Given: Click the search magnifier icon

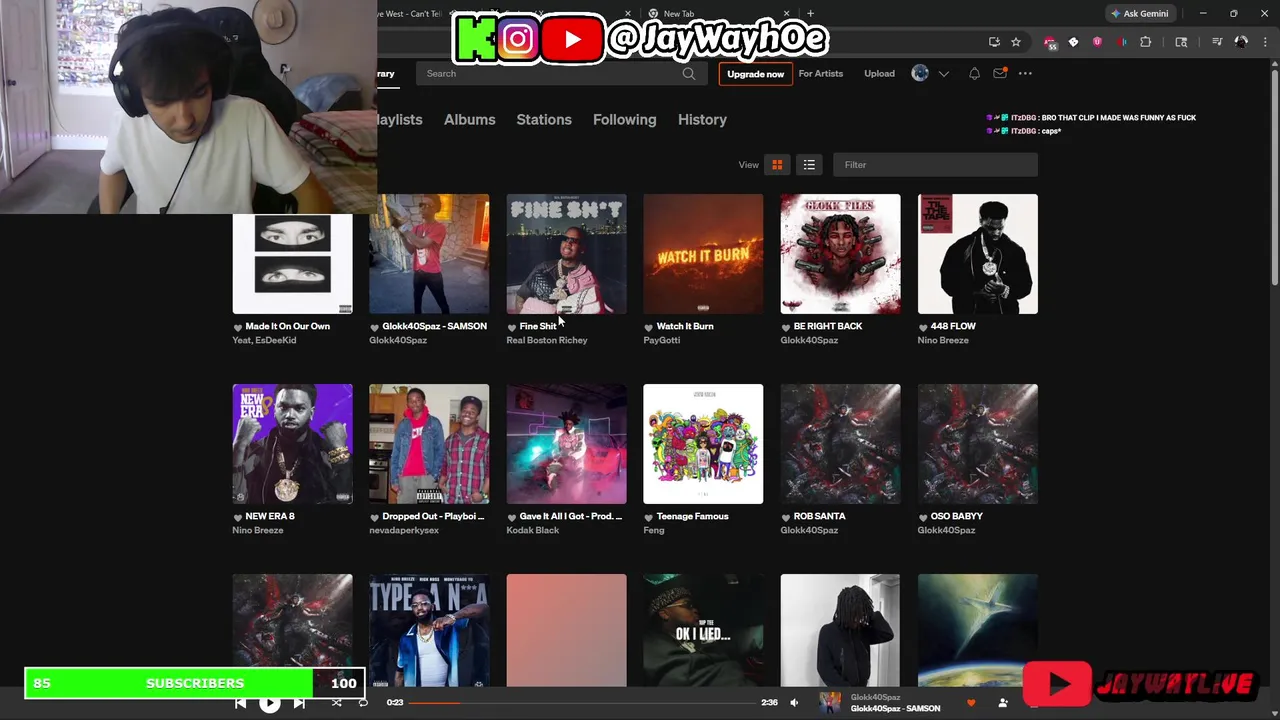Looking at the screenshot, I should (688, 73).
